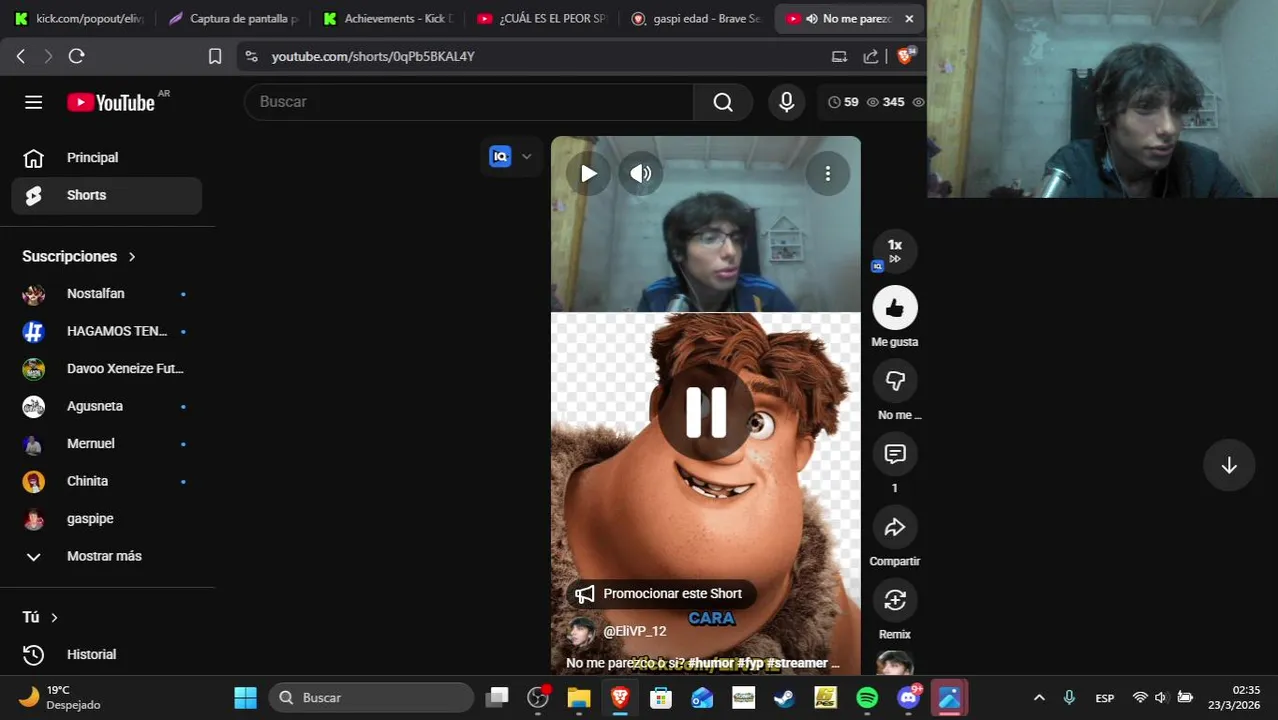Open the @EliVP_12 channel link

[634, 631]
